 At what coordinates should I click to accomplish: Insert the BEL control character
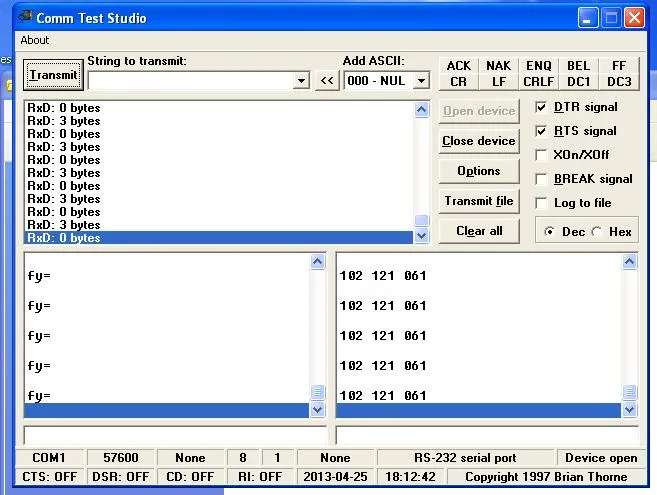[578, 66]
